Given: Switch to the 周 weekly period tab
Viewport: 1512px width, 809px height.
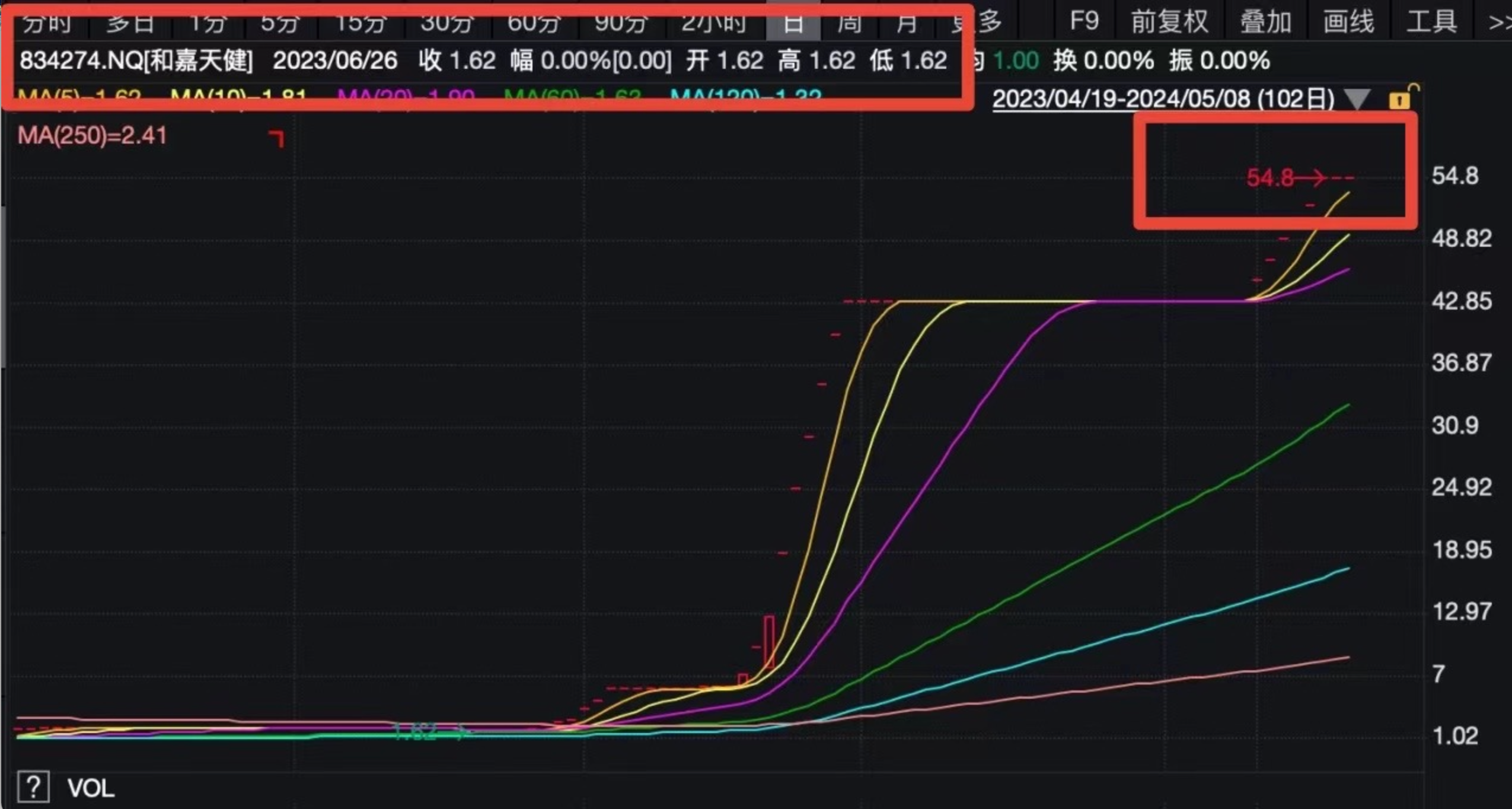Looking at the screenshot, I should [849, 23].
